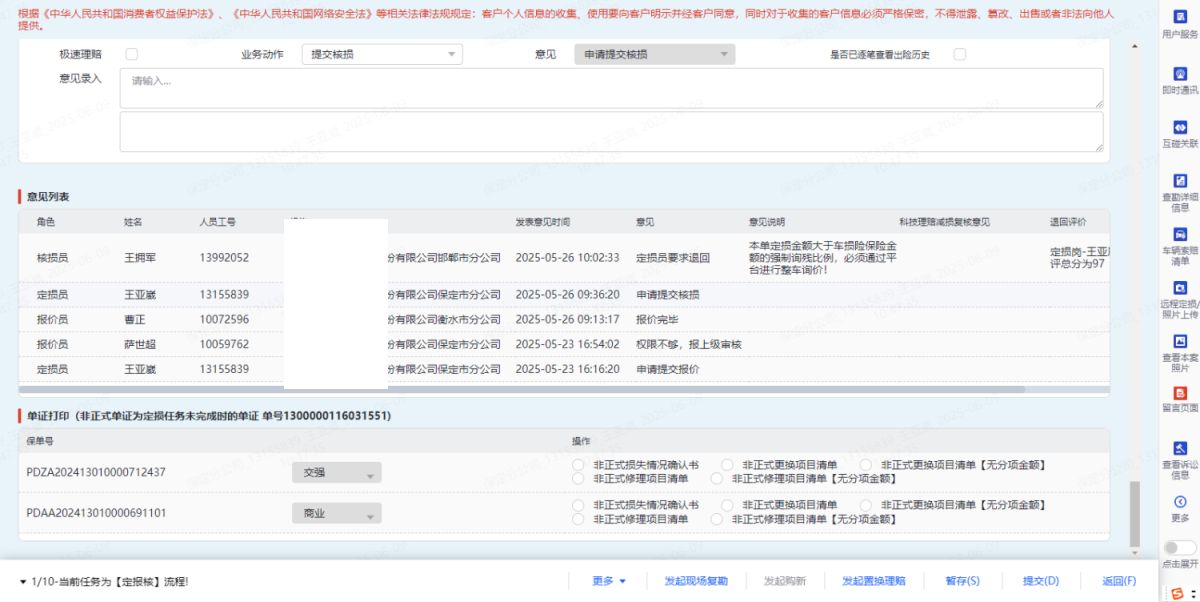Open 即时通讯 instant messaging icon

click(x=1180, y=74)
